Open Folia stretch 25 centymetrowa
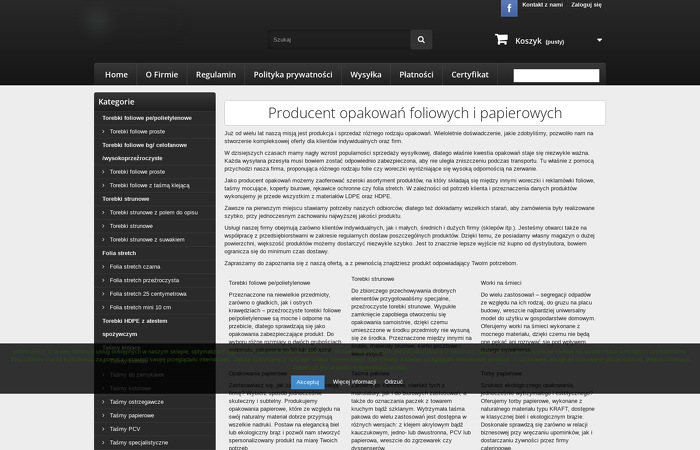Viewport: 700px width, 450px height. [x=148, y=294]
